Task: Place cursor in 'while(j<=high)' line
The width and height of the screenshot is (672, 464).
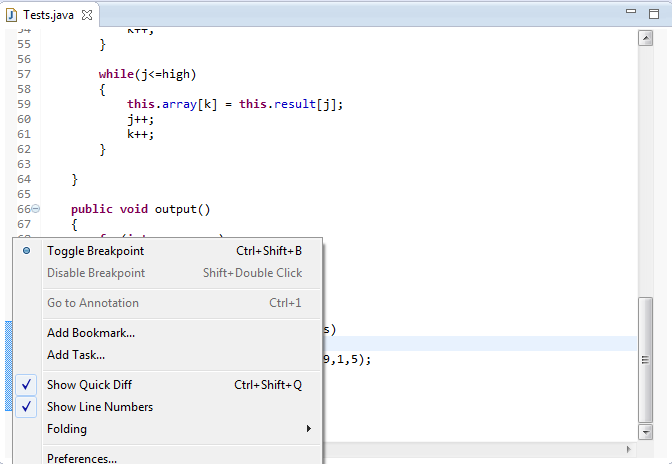Action: (x=147, y=74)
